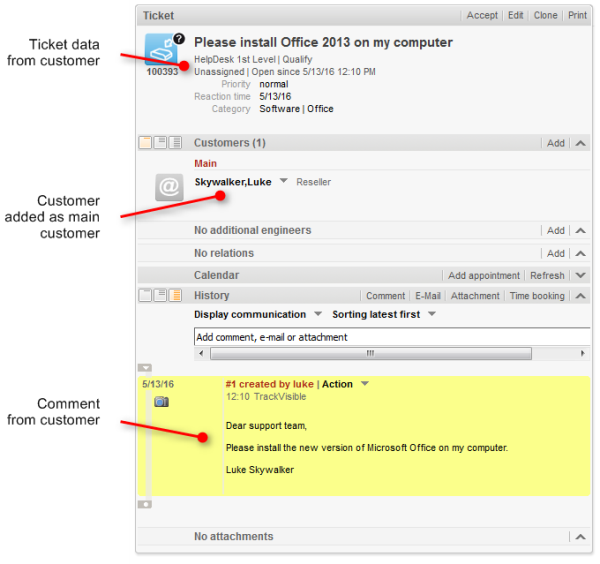Click 'Unassigned | Open since 5/13/16 12:10 PM'
The width and height of the screenshot is (600, 564).
pos(285,72)
